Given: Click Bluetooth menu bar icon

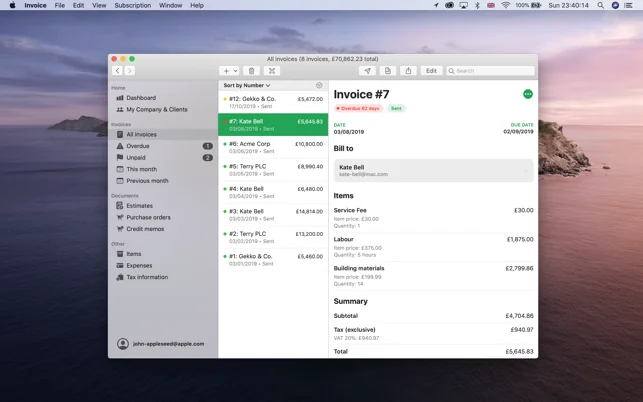Looking at the screenshot, I should point(477,5).
